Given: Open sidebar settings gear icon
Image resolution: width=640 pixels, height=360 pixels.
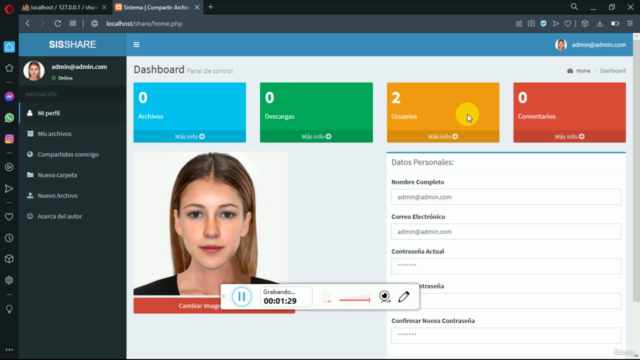Looking at the screenshot, I should click(9, 280).
